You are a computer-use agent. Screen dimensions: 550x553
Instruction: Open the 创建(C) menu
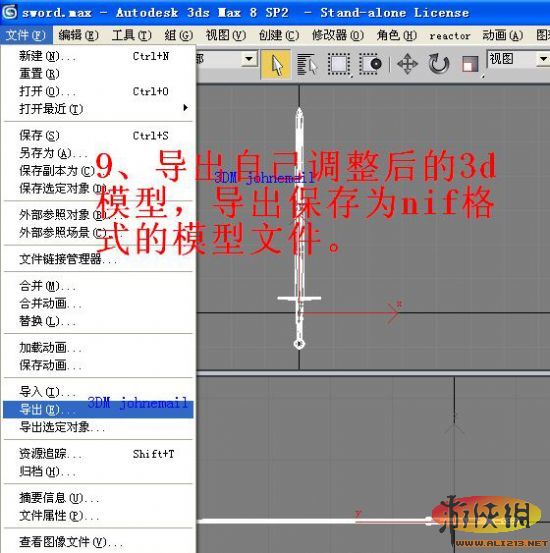click(x=279, y=35)
